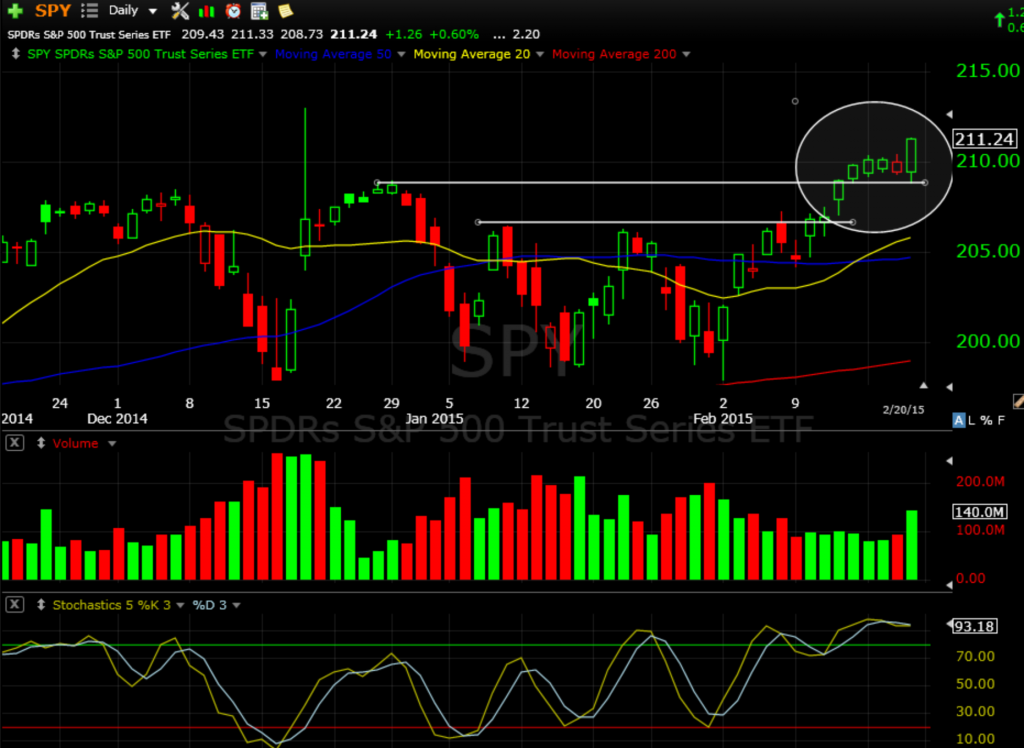Toggle the A arithmetic scale button
Screen dimensions: 1024x748
(x=959, y=420)
